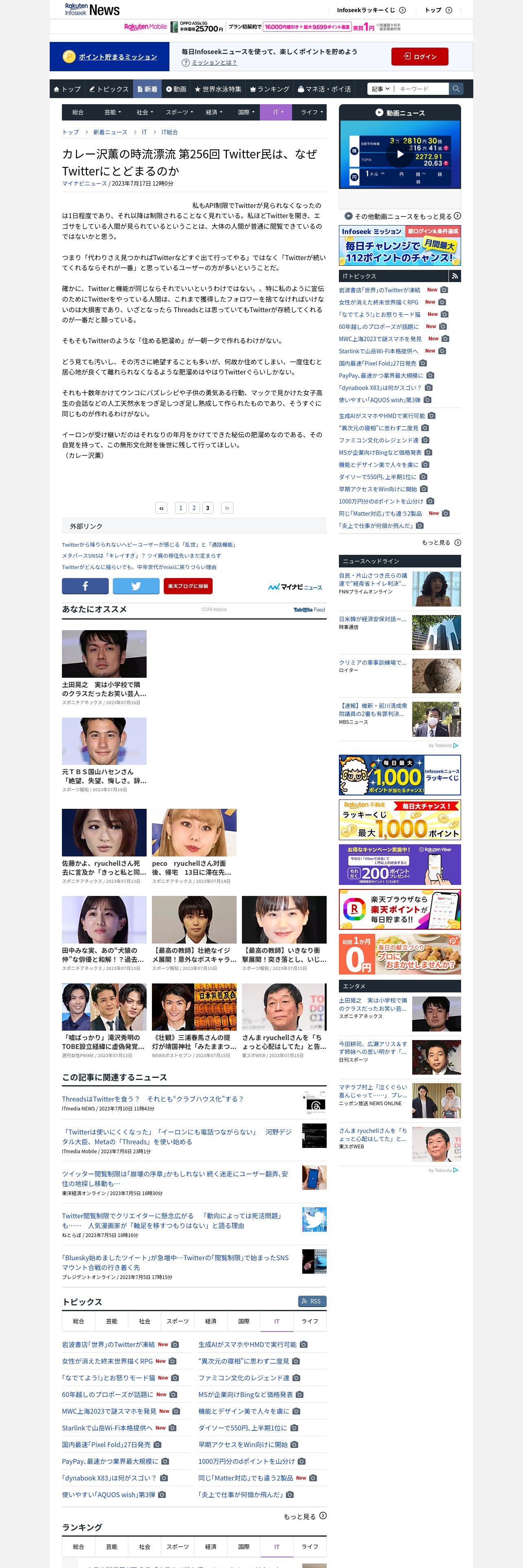Open the Taboola Feed link
Screen dimensions: 523x1568
pos(309,609)
